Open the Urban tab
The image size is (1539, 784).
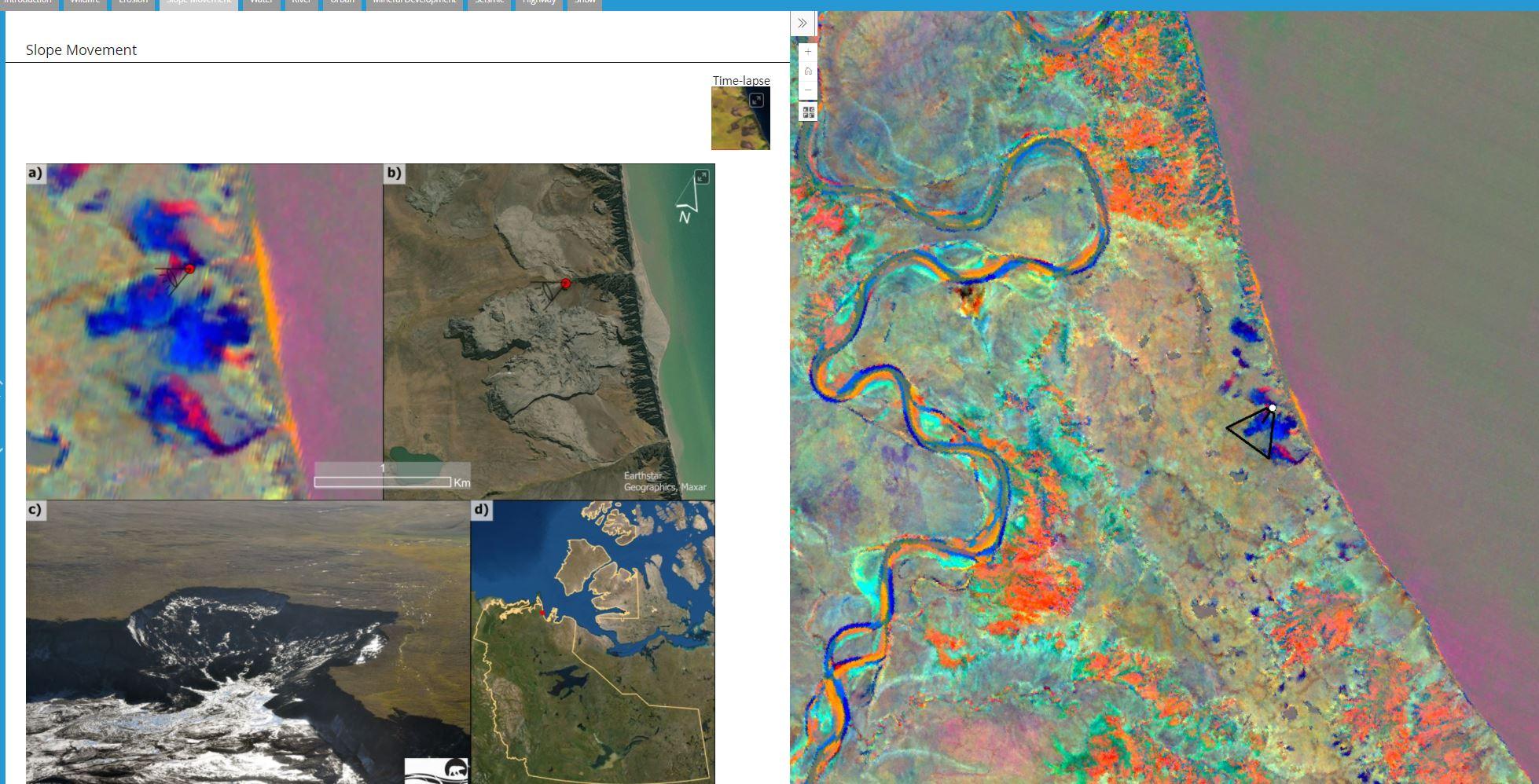pos(342,2)
